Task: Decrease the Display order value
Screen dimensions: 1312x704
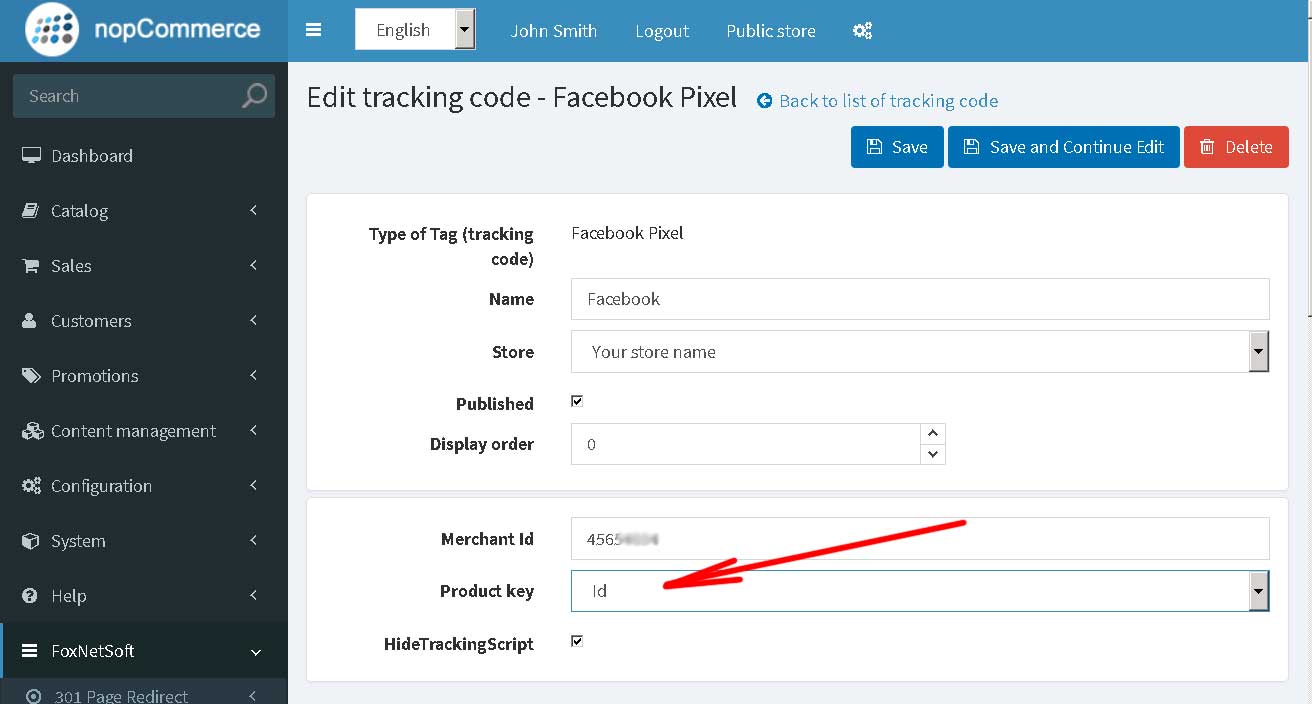Action: pyautogui.click(x=932, y=454)
